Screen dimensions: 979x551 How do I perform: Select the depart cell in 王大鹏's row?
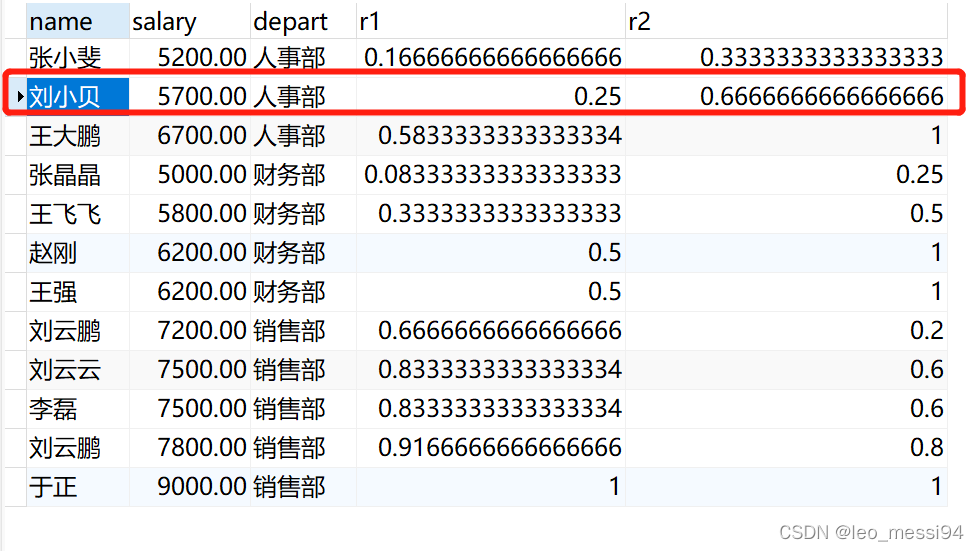tap(303, 135)
